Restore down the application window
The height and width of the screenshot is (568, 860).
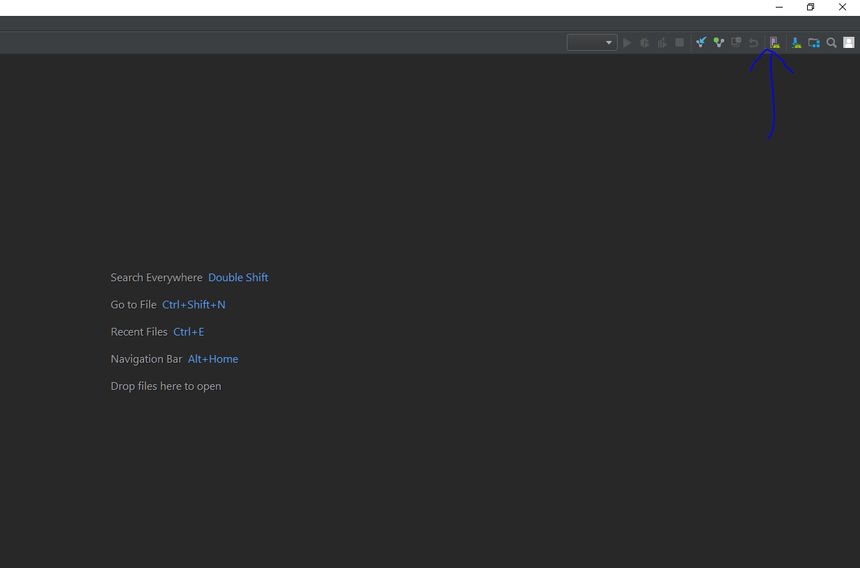[810, 8]
